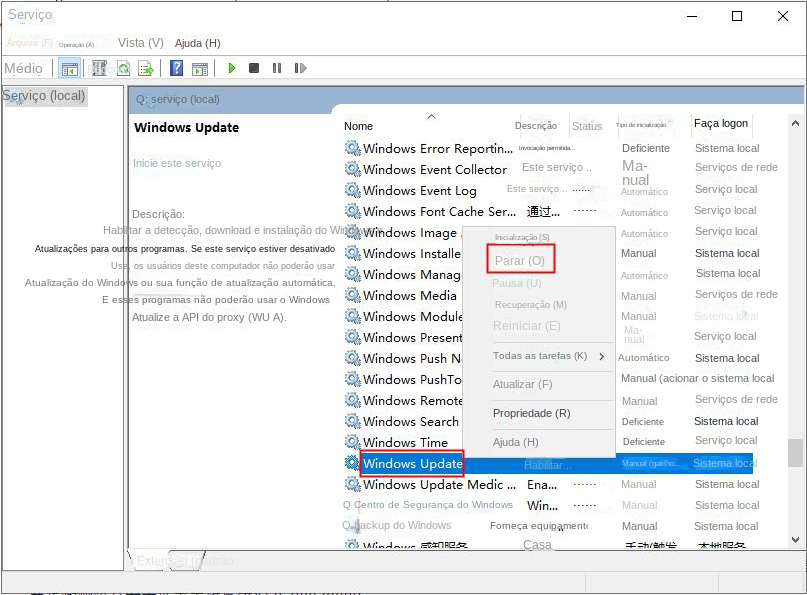Toggle the console tree pane icon
This screenshot has height=595, width=807.
pyautogui.click(x=69, y=68)
